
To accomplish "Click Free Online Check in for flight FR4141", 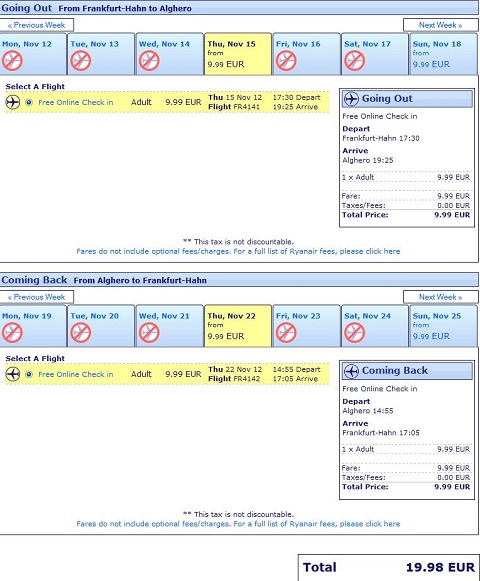I will (76, 103).
